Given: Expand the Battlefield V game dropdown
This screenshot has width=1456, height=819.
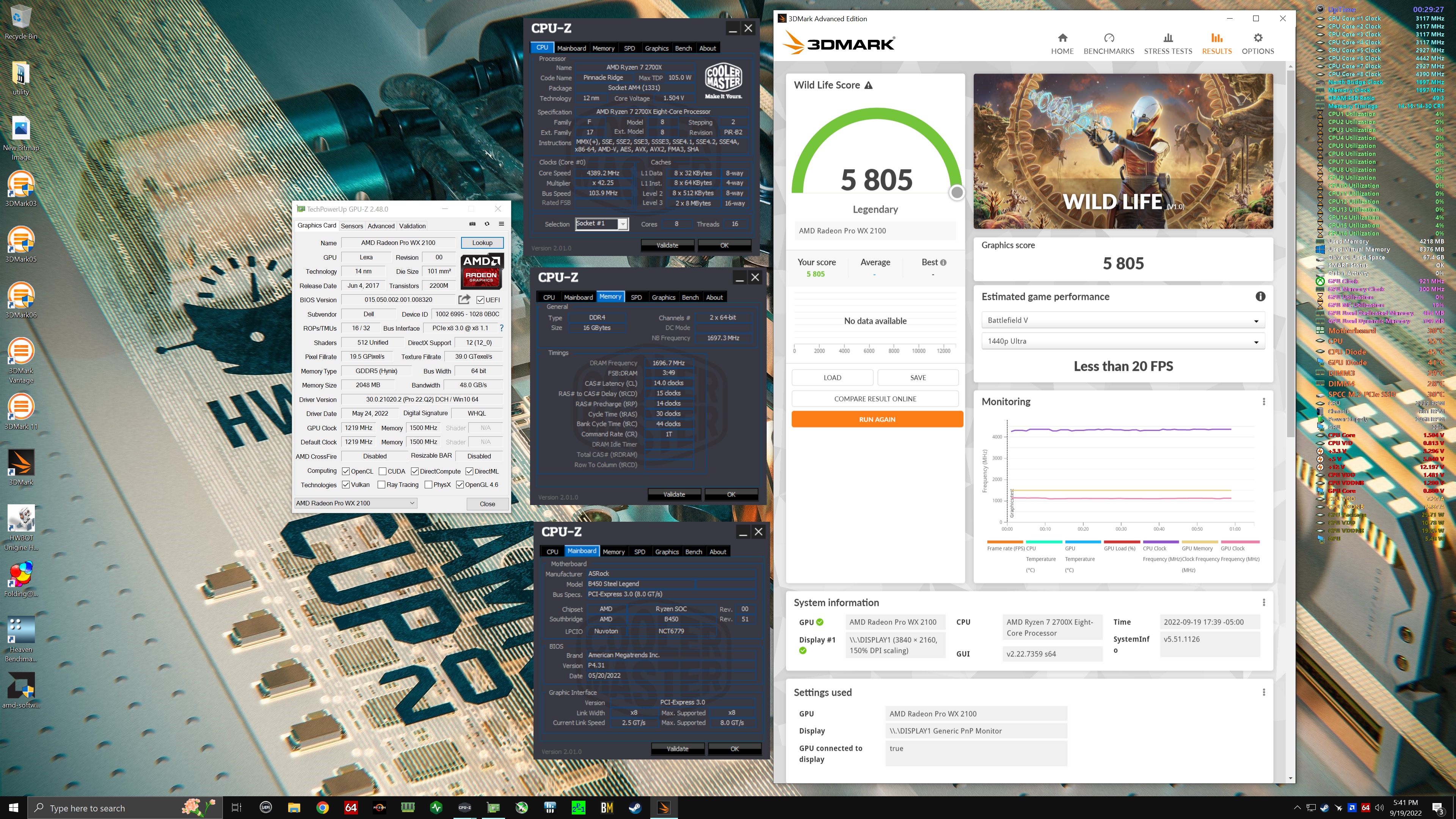Looking at the screenshot, I should [x=1123, y=320].
